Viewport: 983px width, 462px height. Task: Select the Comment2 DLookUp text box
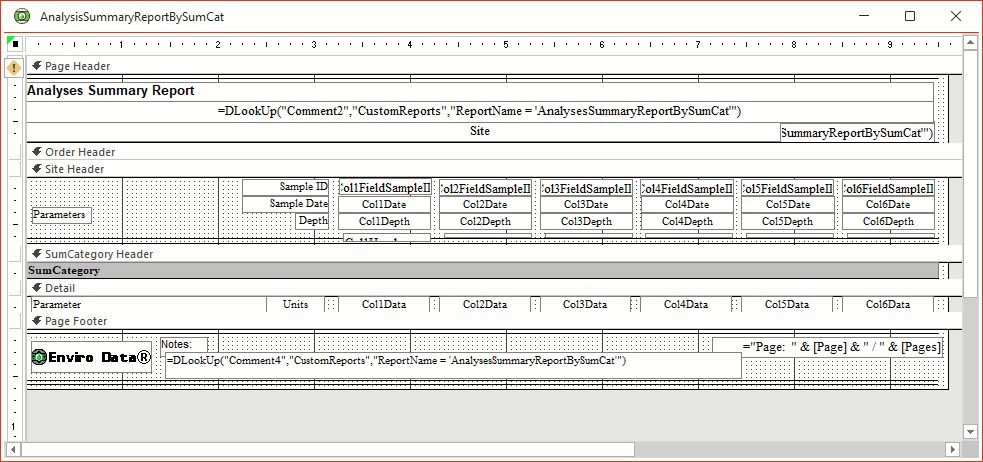pos(480,112)
